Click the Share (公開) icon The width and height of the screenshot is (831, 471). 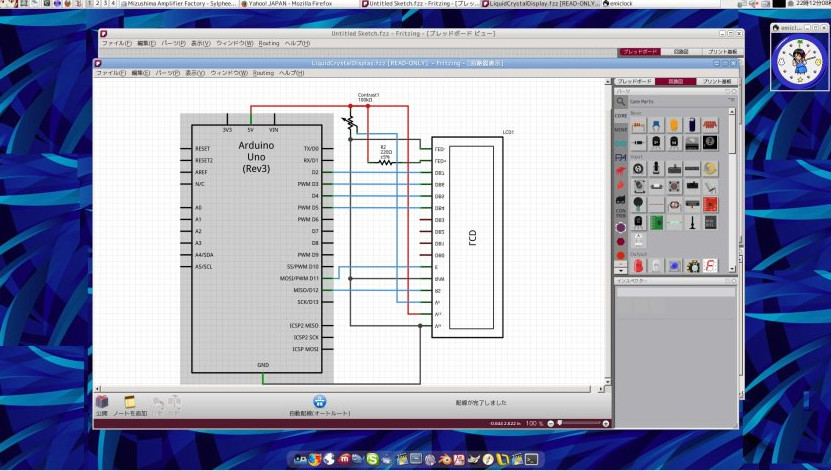tap(102, 402)
